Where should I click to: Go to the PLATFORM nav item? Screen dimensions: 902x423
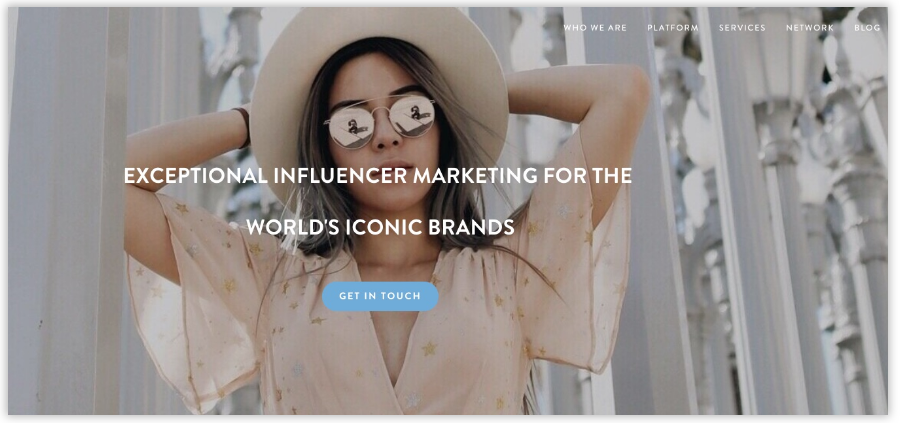click(x=672, y=28)
